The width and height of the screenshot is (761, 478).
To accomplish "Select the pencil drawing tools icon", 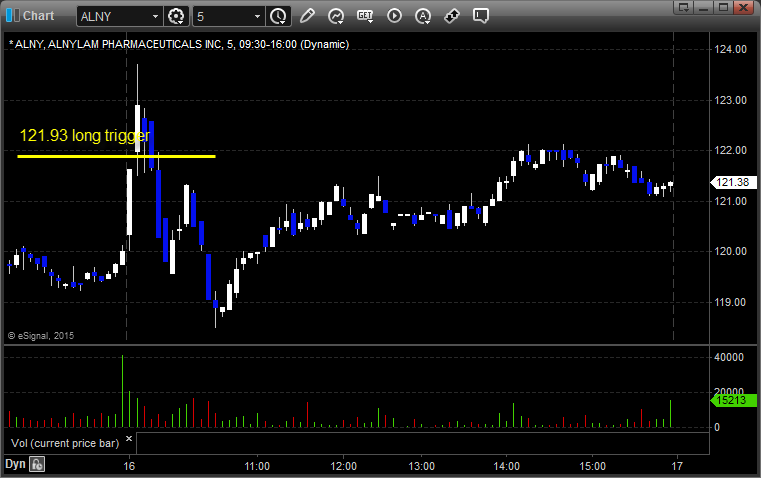I will (x=307, y=16).
